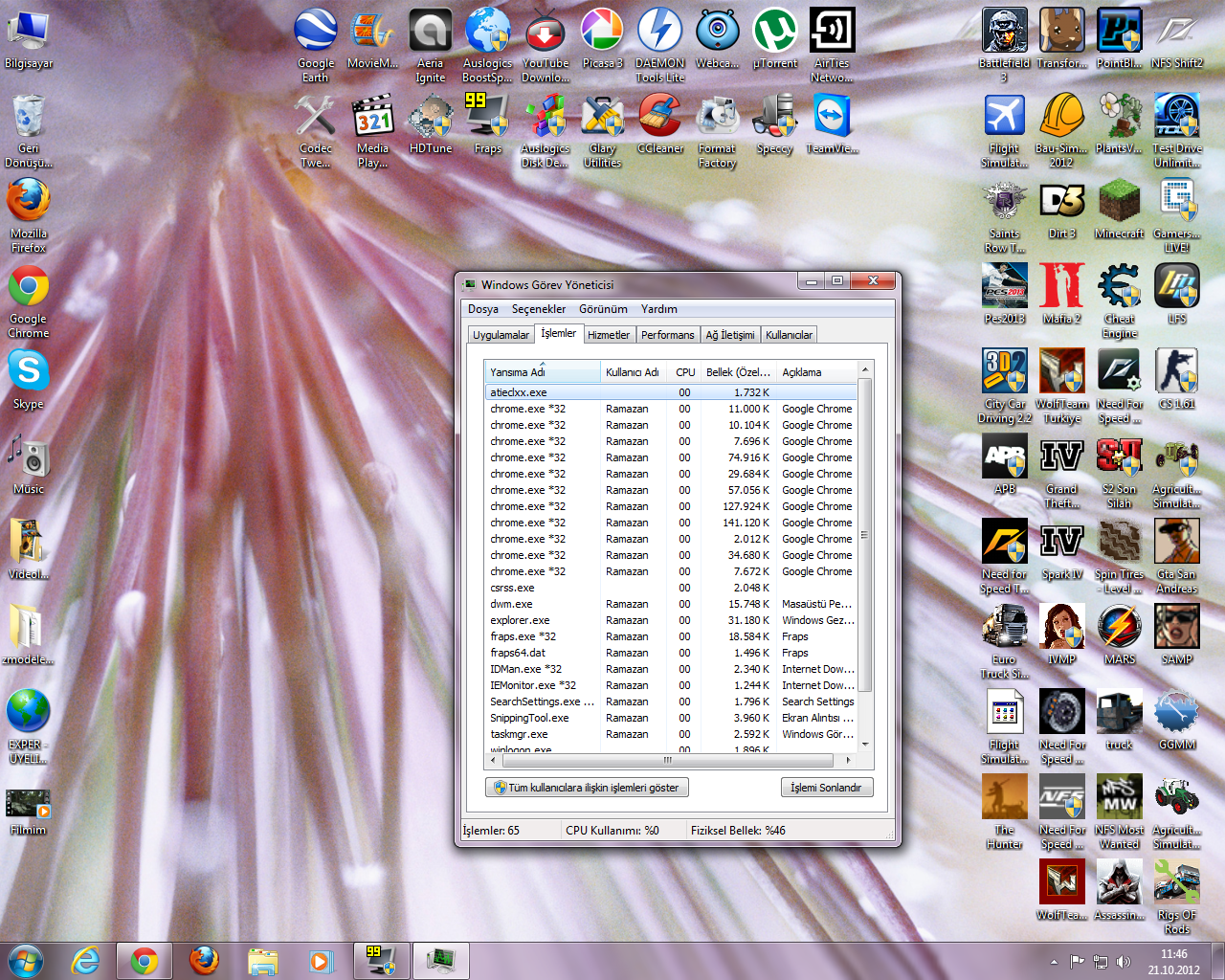Open the Glary Utilities desktop icon

(602, 130)
